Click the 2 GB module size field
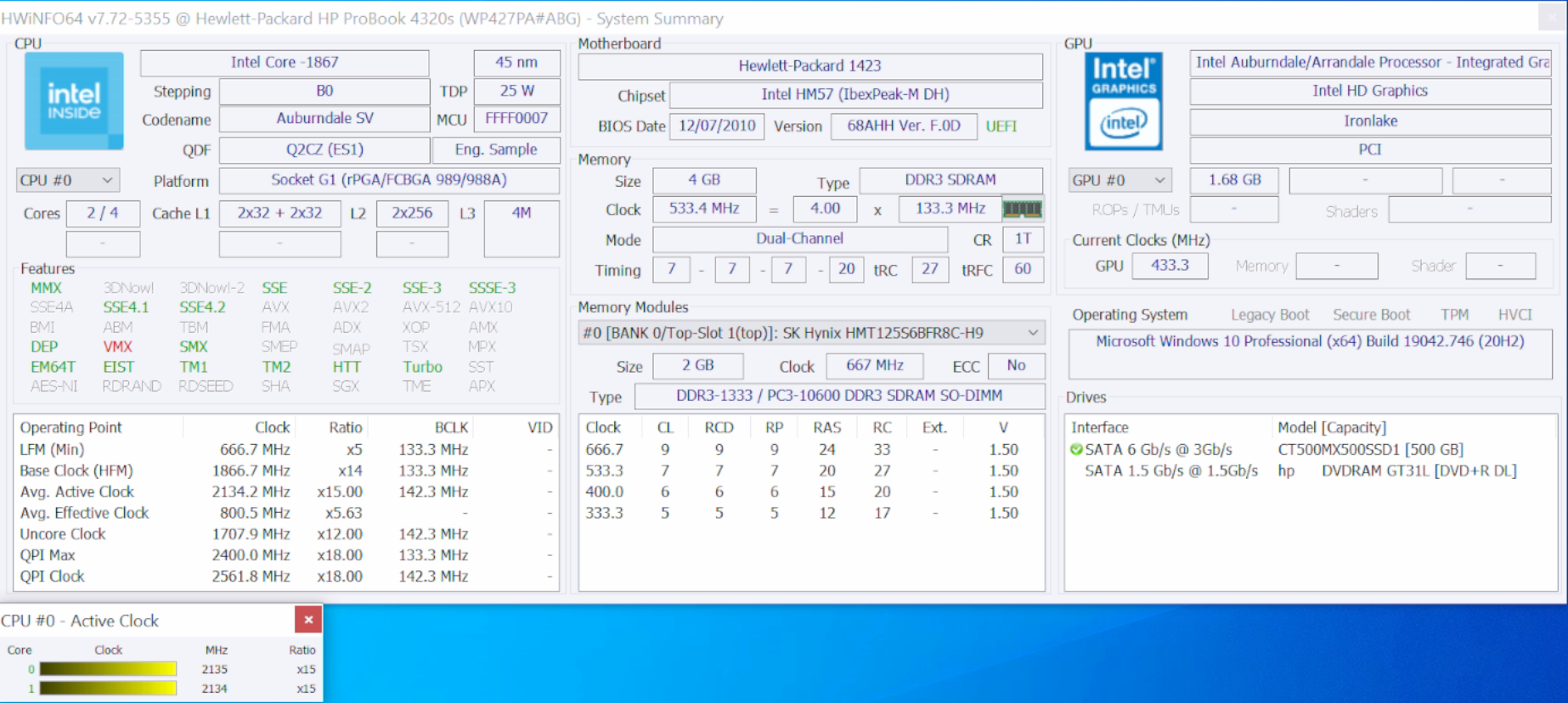The image size is (1568, 703). (698, 366)
